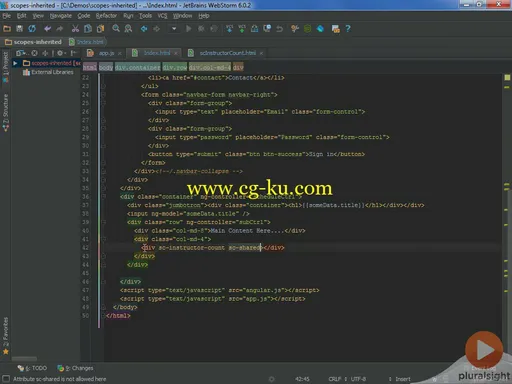Click the tool window toggle status icon
Viewport: 512px width, 384px height.
6,379
